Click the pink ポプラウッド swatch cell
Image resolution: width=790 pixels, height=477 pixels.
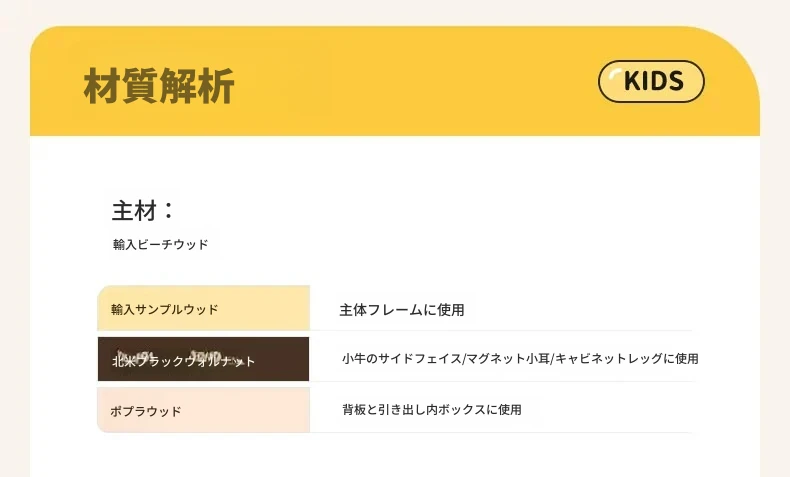tap(204, 410)
